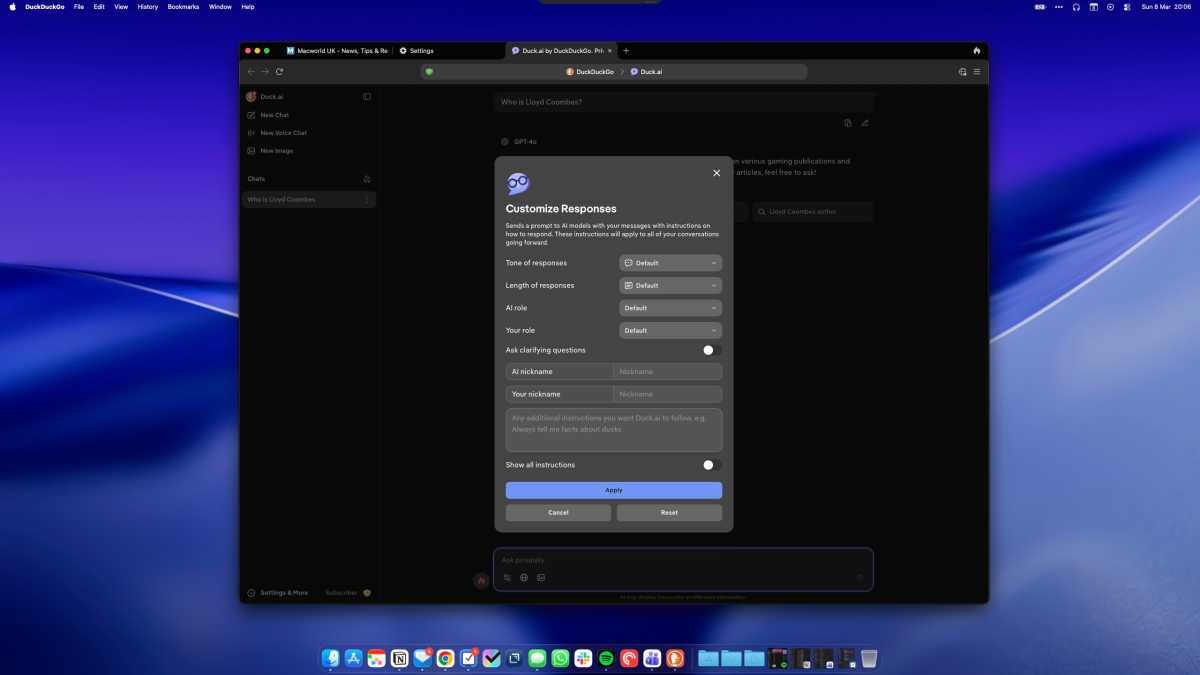
Task: Open Length of responses dropdown
Action: (670, 286)
